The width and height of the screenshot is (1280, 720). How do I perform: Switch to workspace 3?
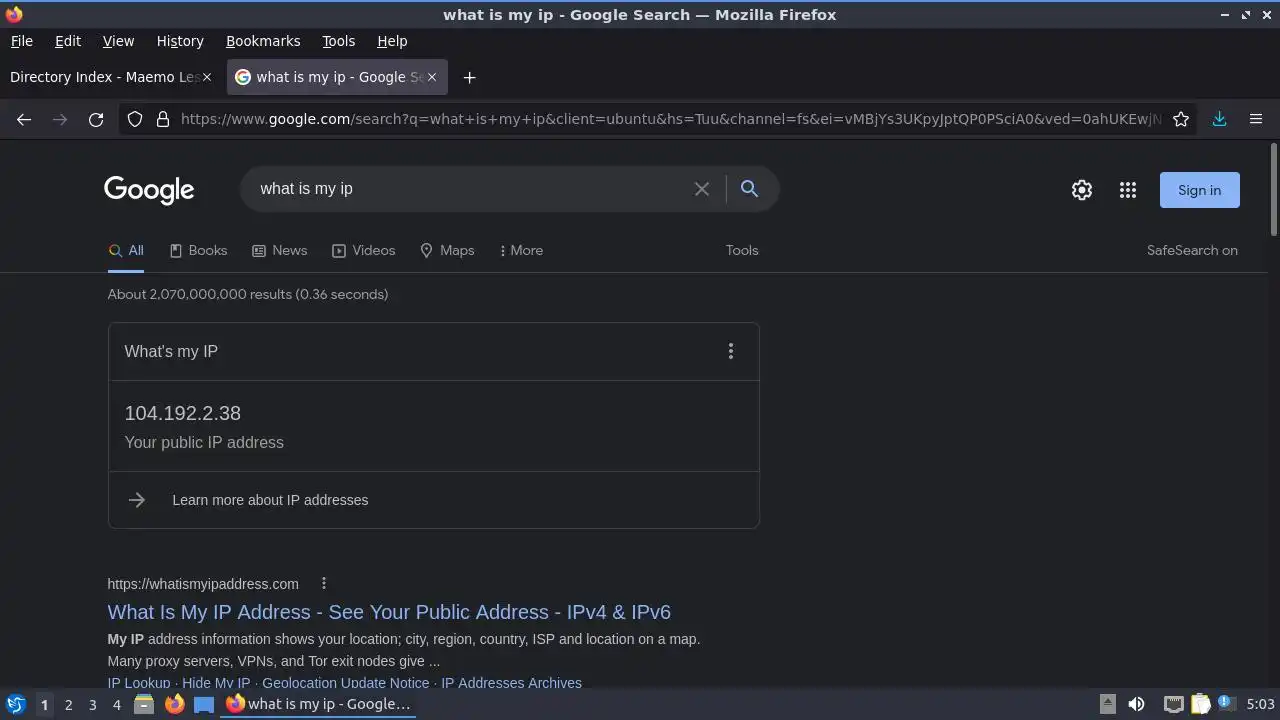pyautogui.click(x=92, y=704)
